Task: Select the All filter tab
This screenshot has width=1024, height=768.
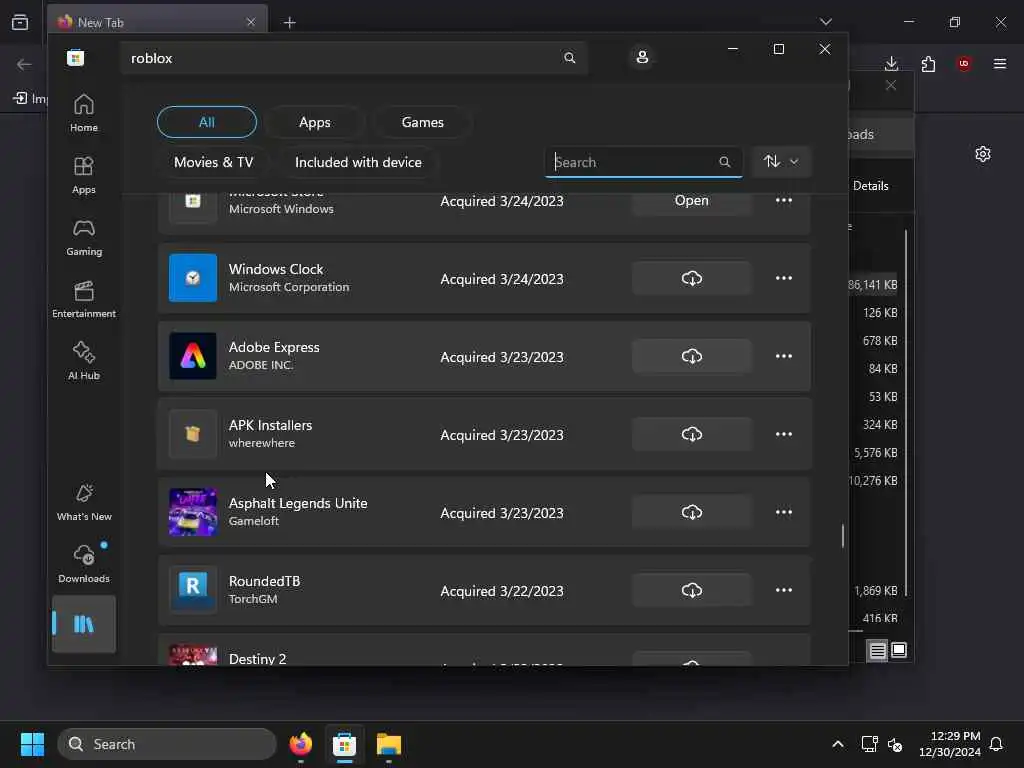Action: [206, 122]
